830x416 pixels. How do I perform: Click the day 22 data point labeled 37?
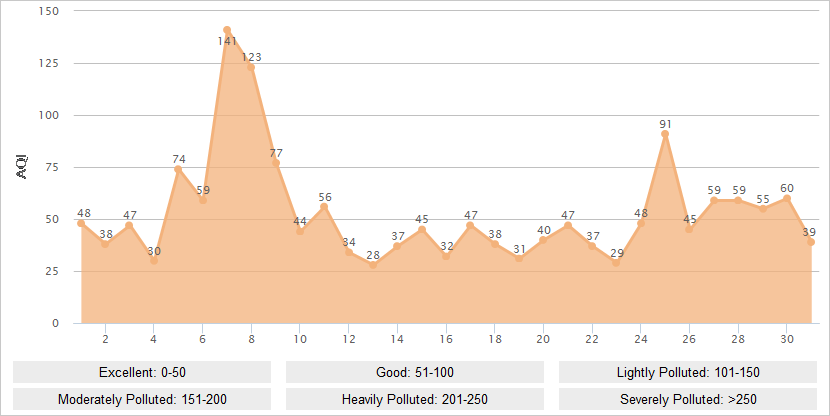point(592,246)
